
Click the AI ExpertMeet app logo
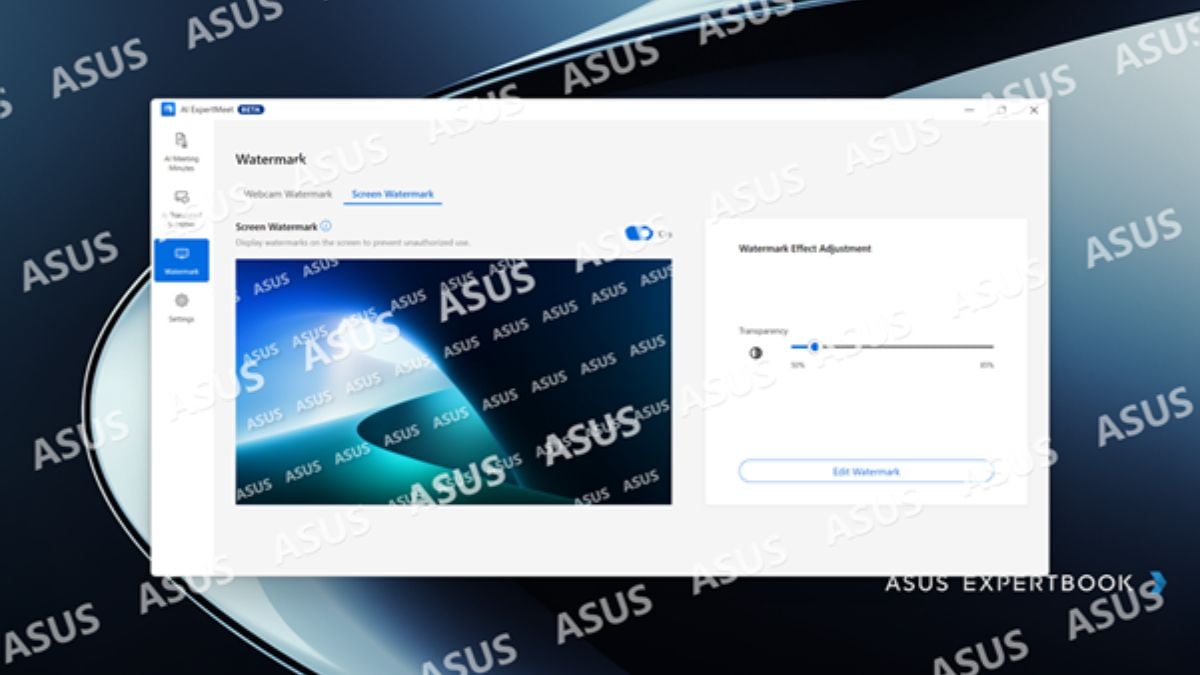169,109
